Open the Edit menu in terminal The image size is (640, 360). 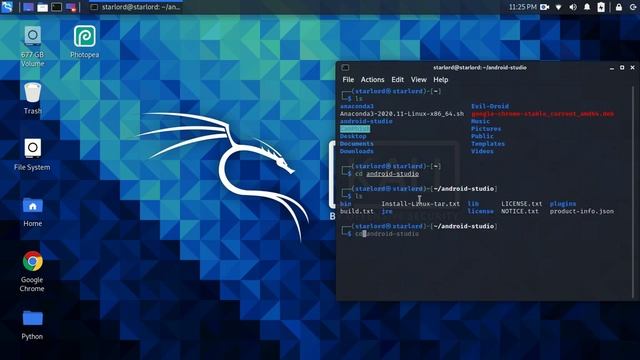coord(398,80)
